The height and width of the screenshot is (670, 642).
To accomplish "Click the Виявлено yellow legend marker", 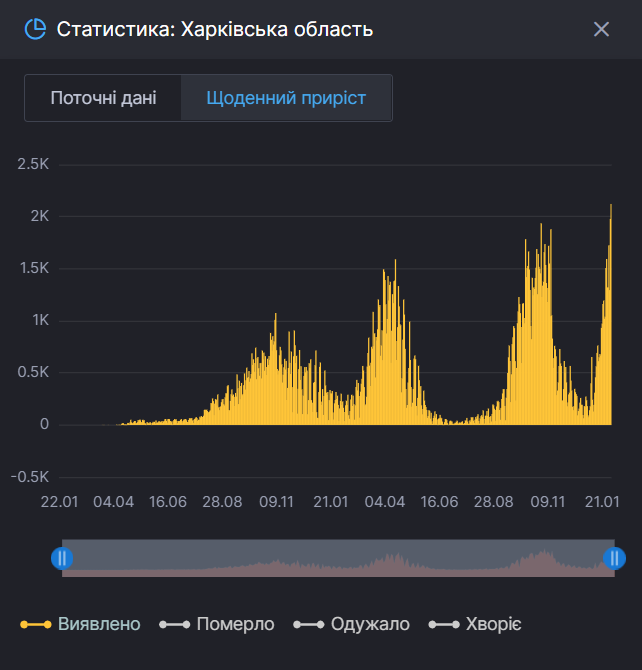I will point(36,624).
